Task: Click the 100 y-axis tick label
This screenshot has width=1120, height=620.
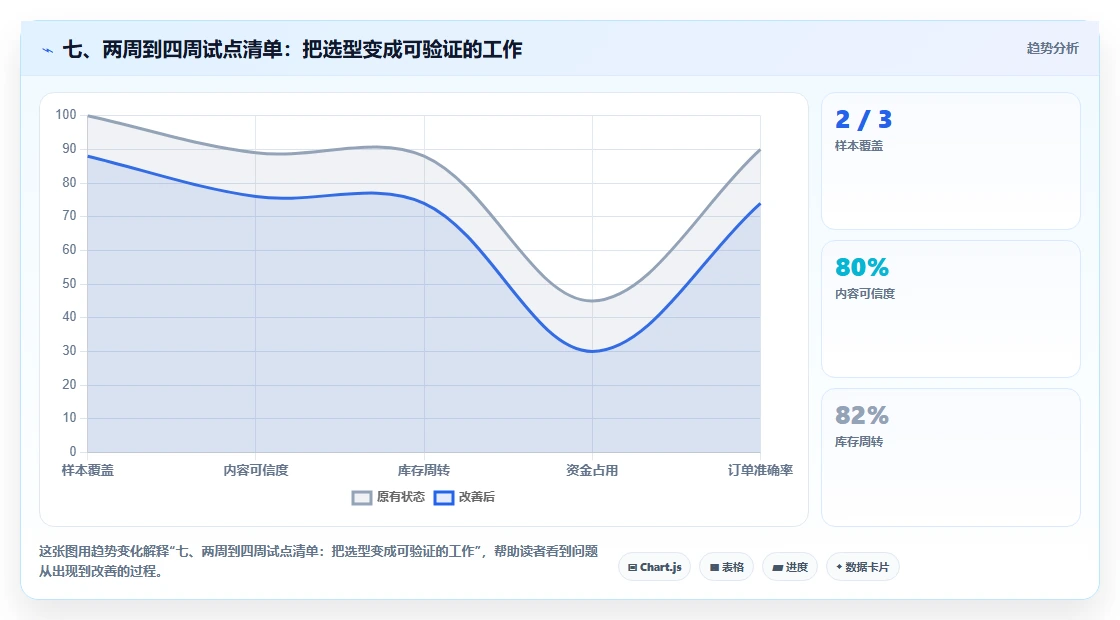Action: tap(66, 115)
